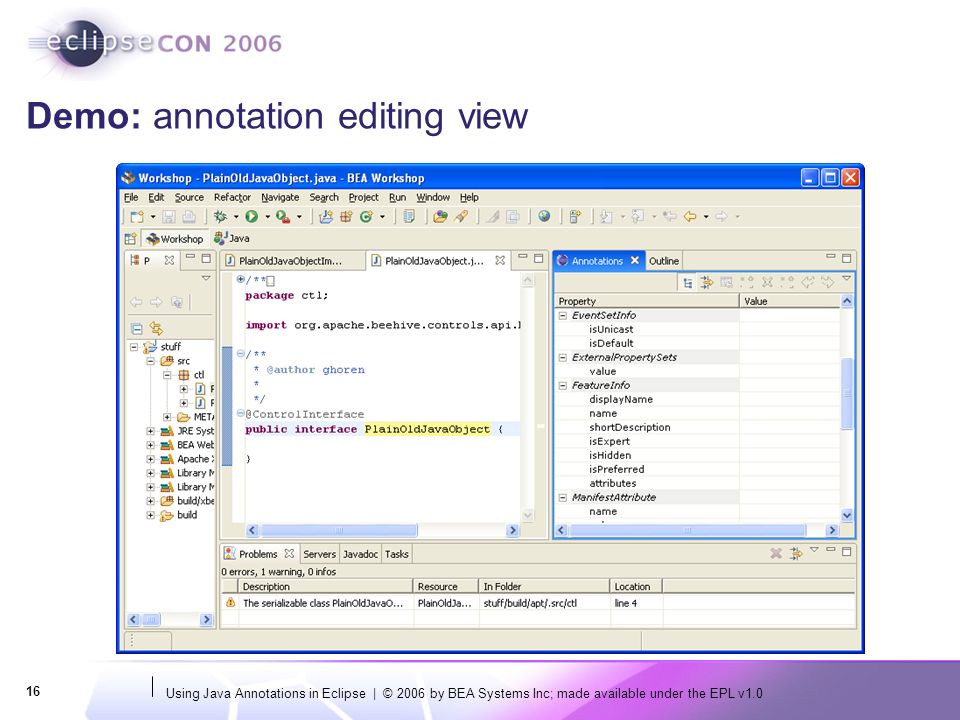Viewport: 960px width, 720px height.
Task: Click Annotations vertical scrollbar down arrow
Action: pos(847,516)
